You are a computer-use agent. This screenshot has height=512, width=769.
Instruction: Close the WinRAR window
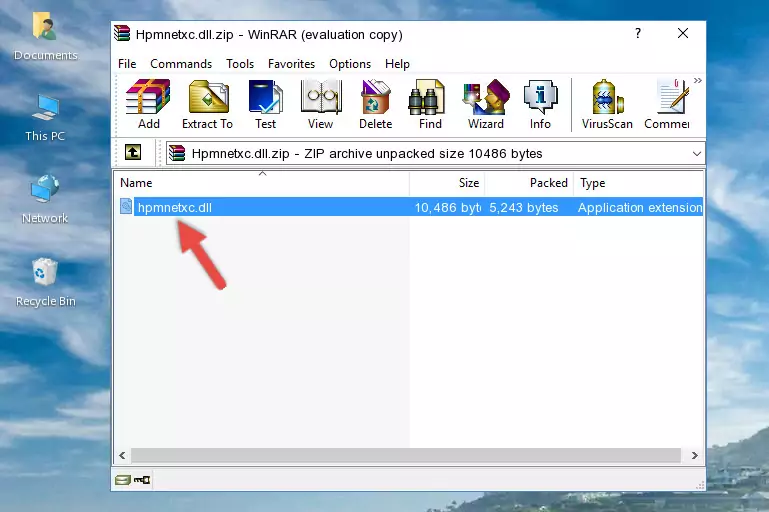point(683,33)
